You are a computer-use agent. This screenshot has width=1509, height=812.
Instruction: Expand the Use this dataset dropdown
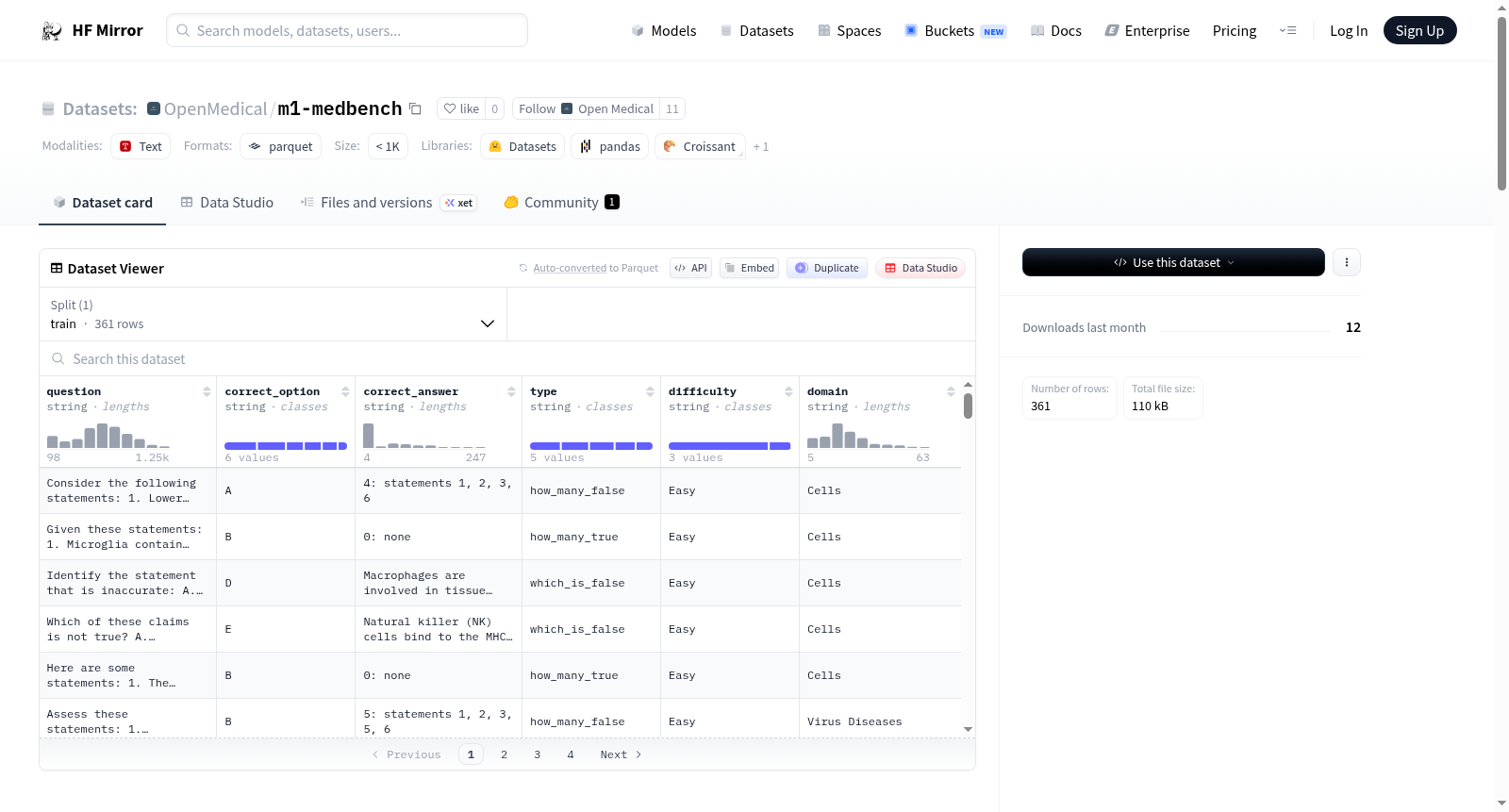[x=1173, y=262]
